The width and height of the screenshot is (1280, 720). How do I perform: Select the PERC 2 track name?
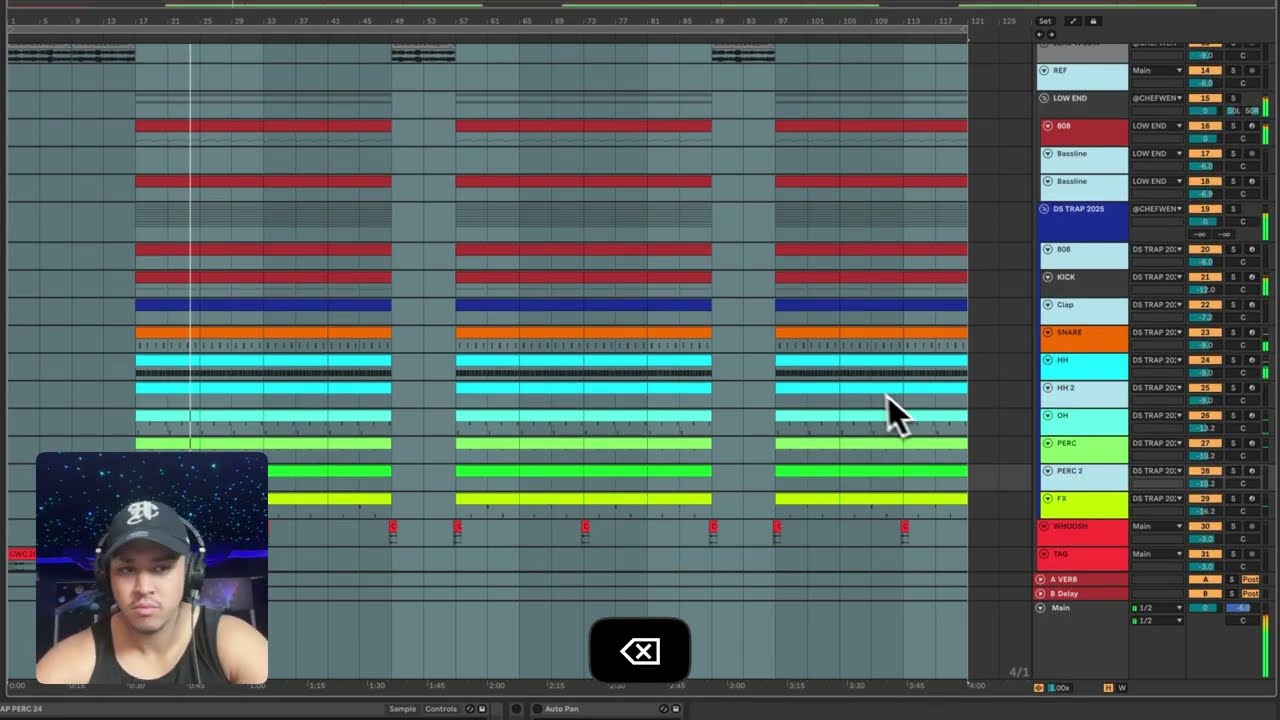1069,470
